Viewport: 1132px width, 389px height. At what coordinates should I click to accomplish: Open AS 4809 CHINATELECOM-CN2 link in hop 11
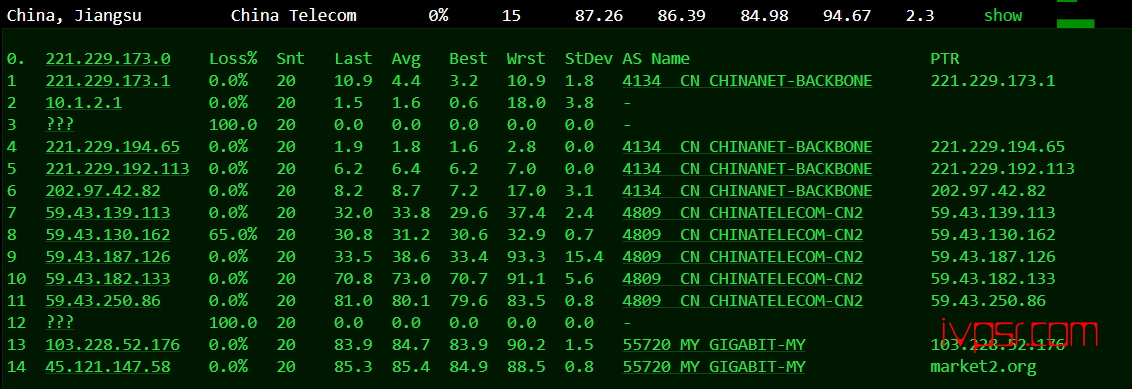tap(743, 301)
